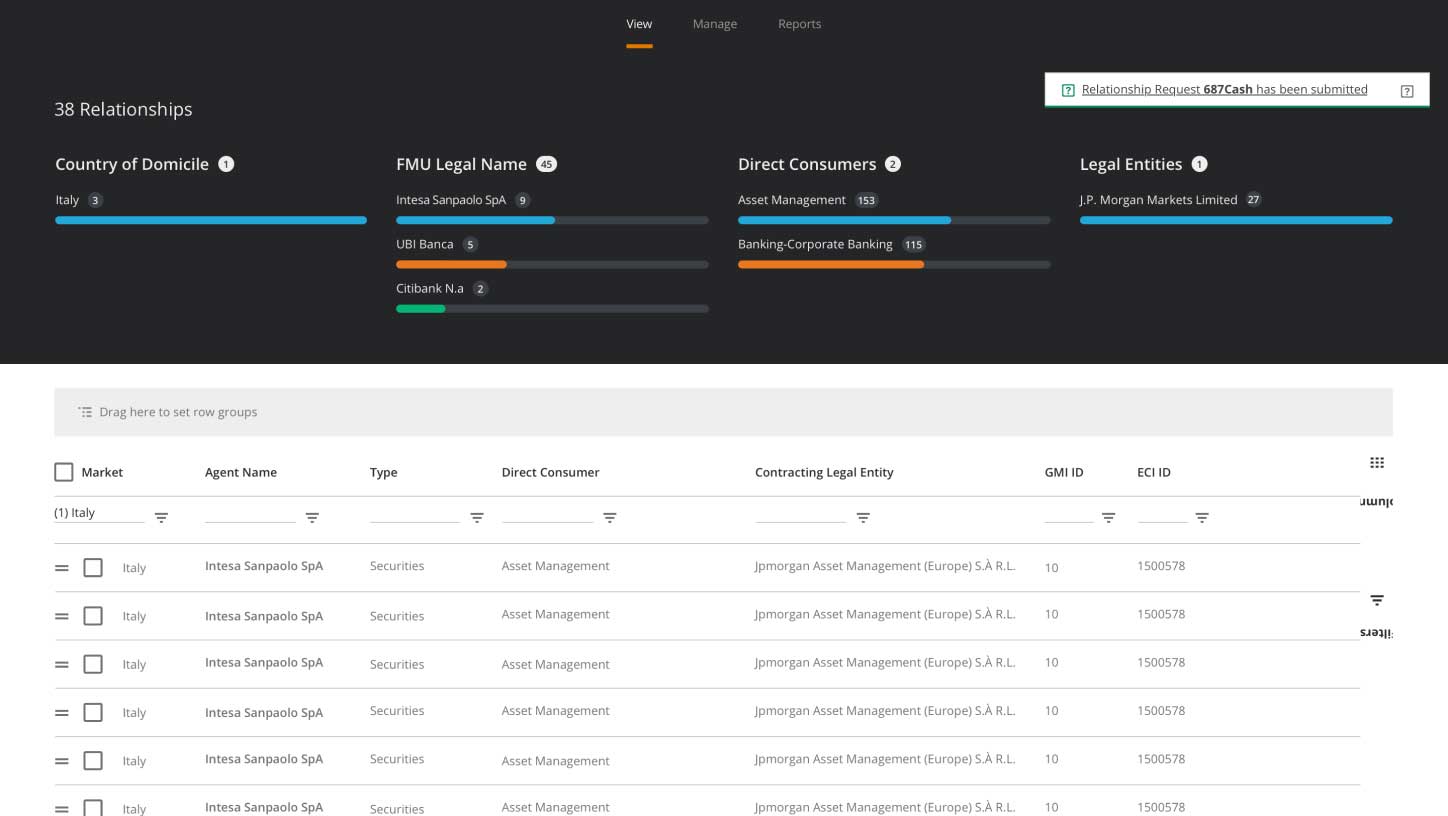Toggle the select-all checkbox beside Market header

[x=64, y=472]
